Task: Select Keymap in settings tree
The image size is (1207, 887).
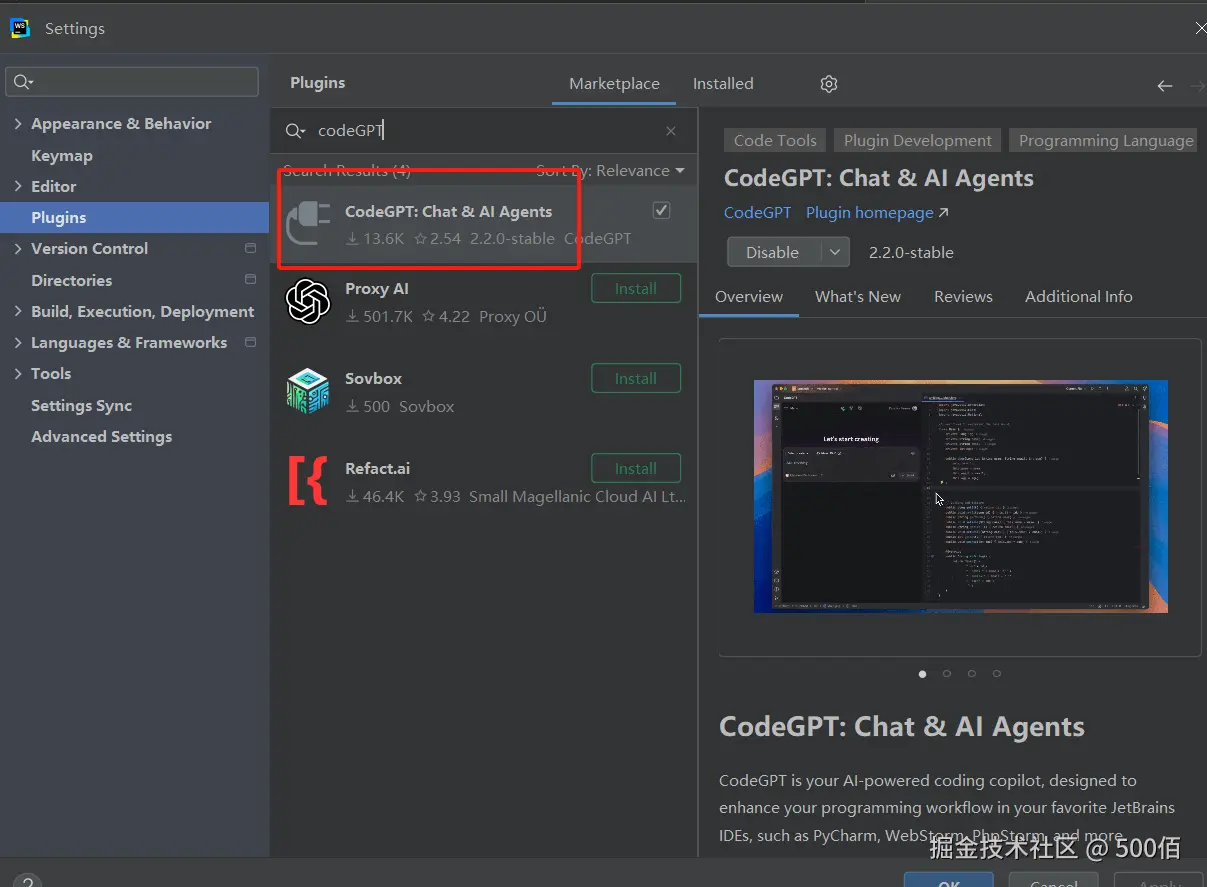Action: [x=62, y=155]
